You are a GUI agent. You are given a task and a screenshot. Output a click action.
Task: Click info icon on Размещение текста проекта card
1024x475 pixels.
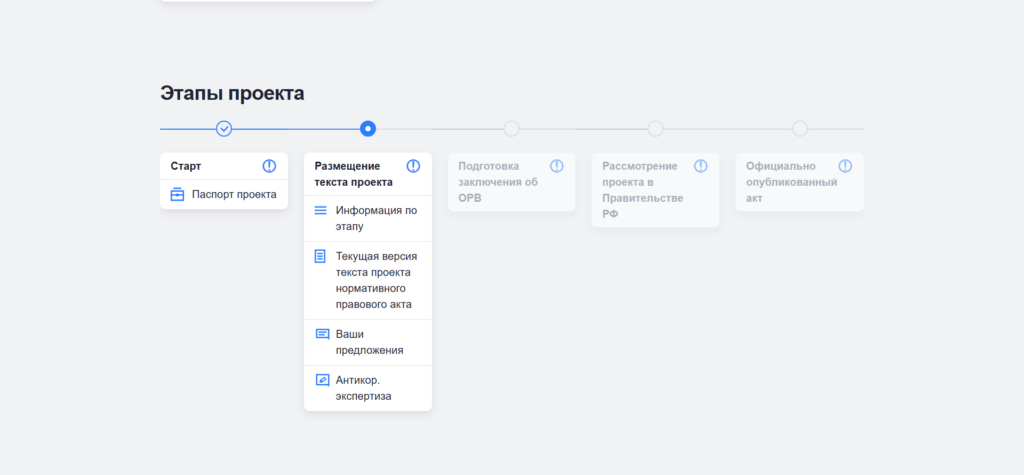click(413, 166)
